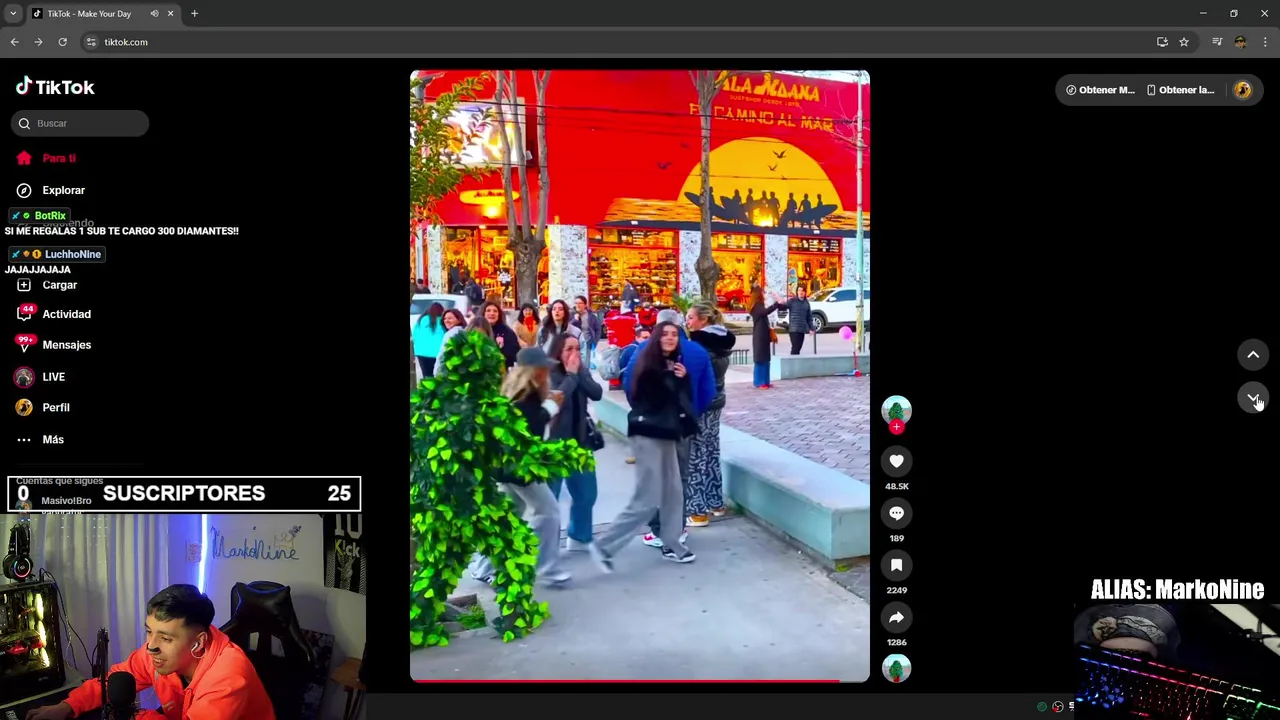
Task: Pause the playing TikTok video
Action: click(640, 375)
